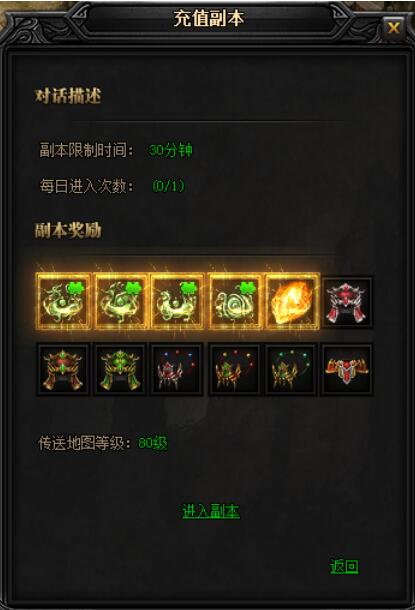
Task: Click the 返回 link to go back
Action: pos(344,566)
